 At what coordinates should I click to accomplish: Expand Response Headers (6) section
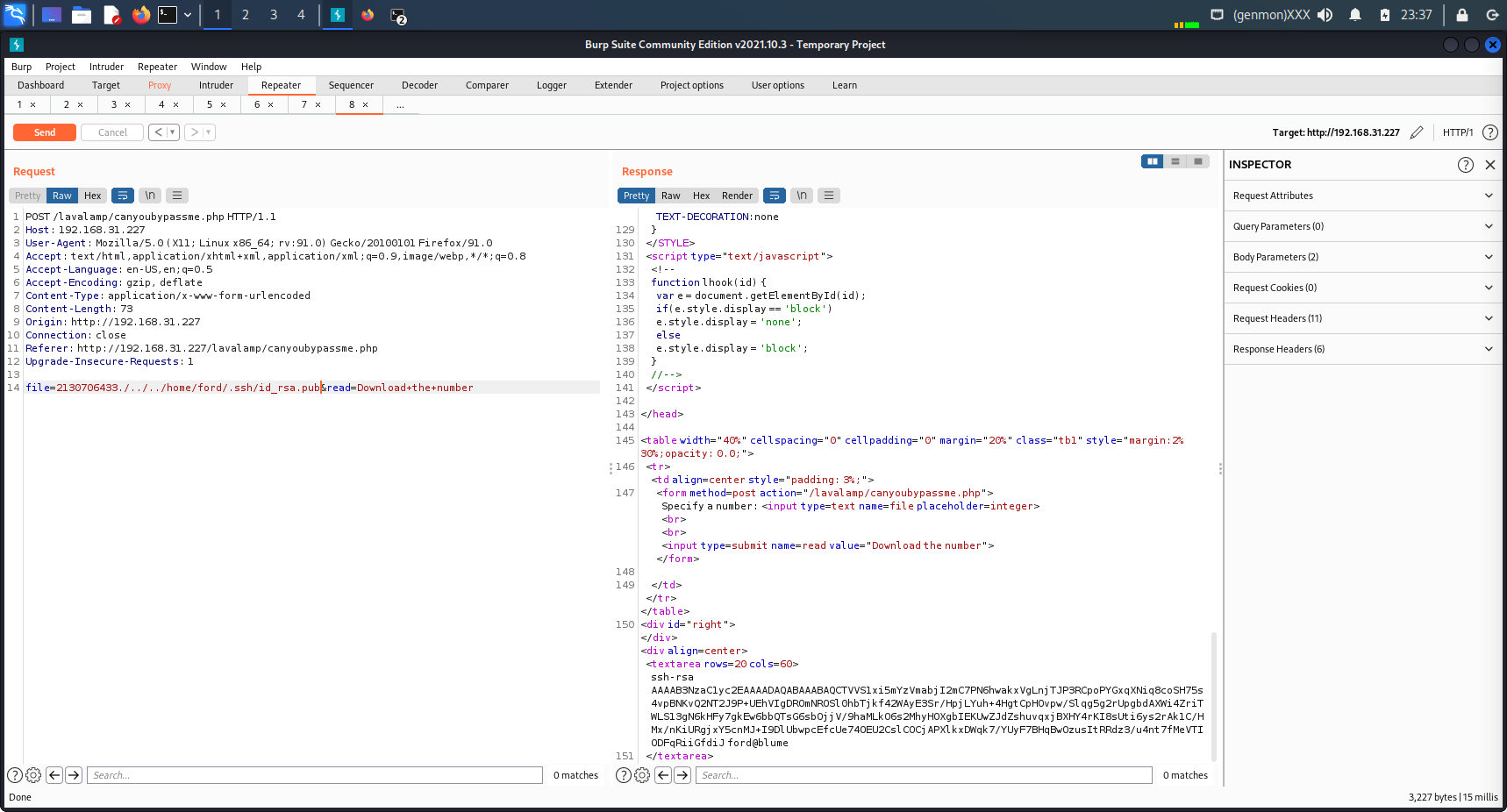1364,349
